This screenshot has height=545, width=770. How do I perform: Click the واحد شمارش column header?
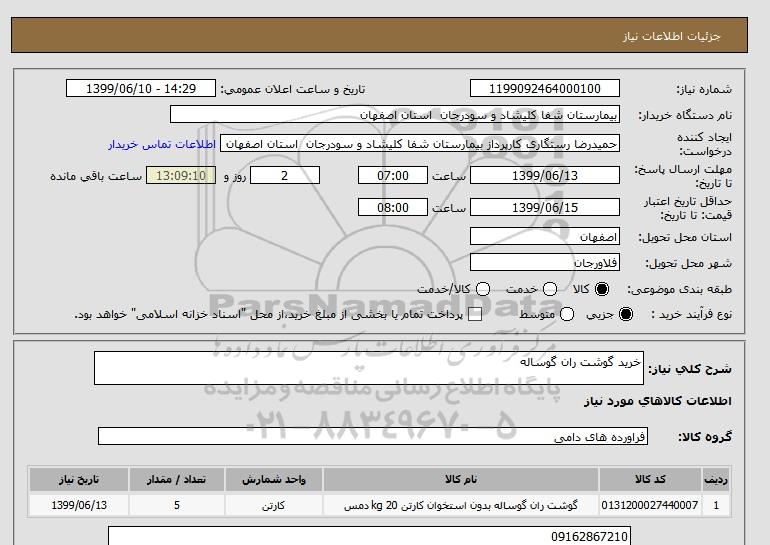pyautogui.click(x=274, y=479)
